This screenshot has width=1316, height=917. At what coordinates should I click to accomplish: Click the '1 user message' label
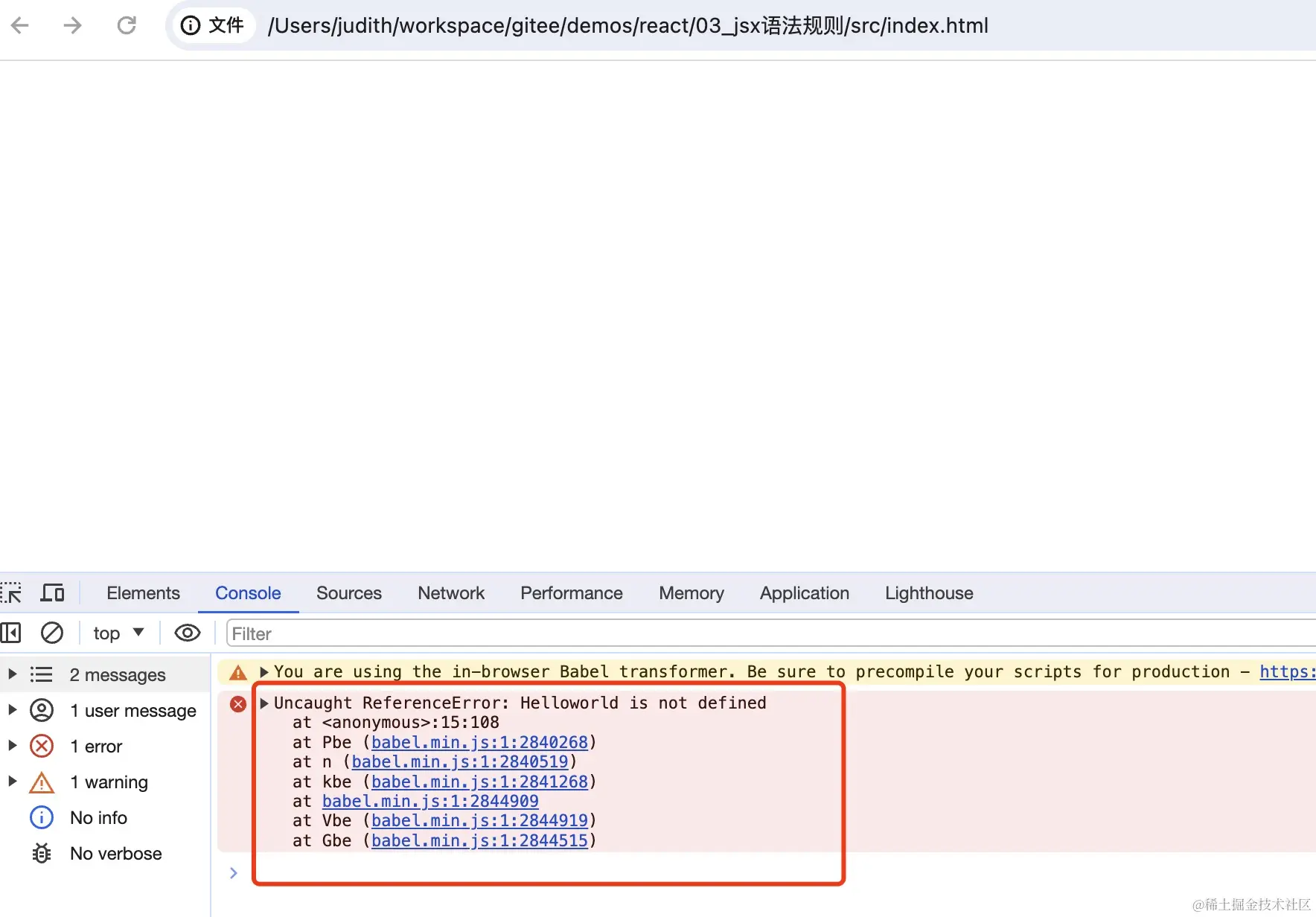pyautogui.click(x=133, y=710)
